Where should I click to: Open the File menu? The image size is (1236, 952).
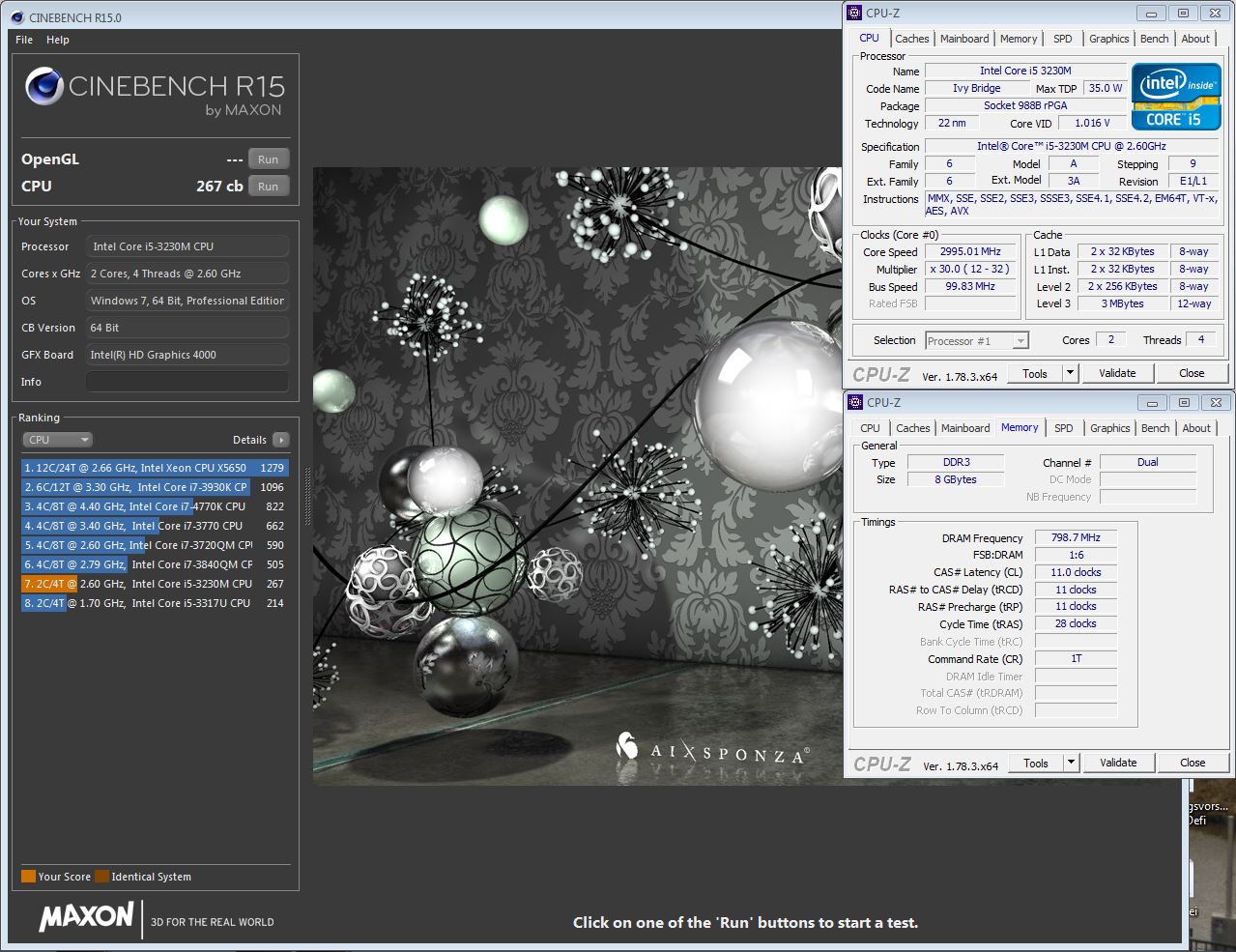pyautogui.click(x=24, y=40)
